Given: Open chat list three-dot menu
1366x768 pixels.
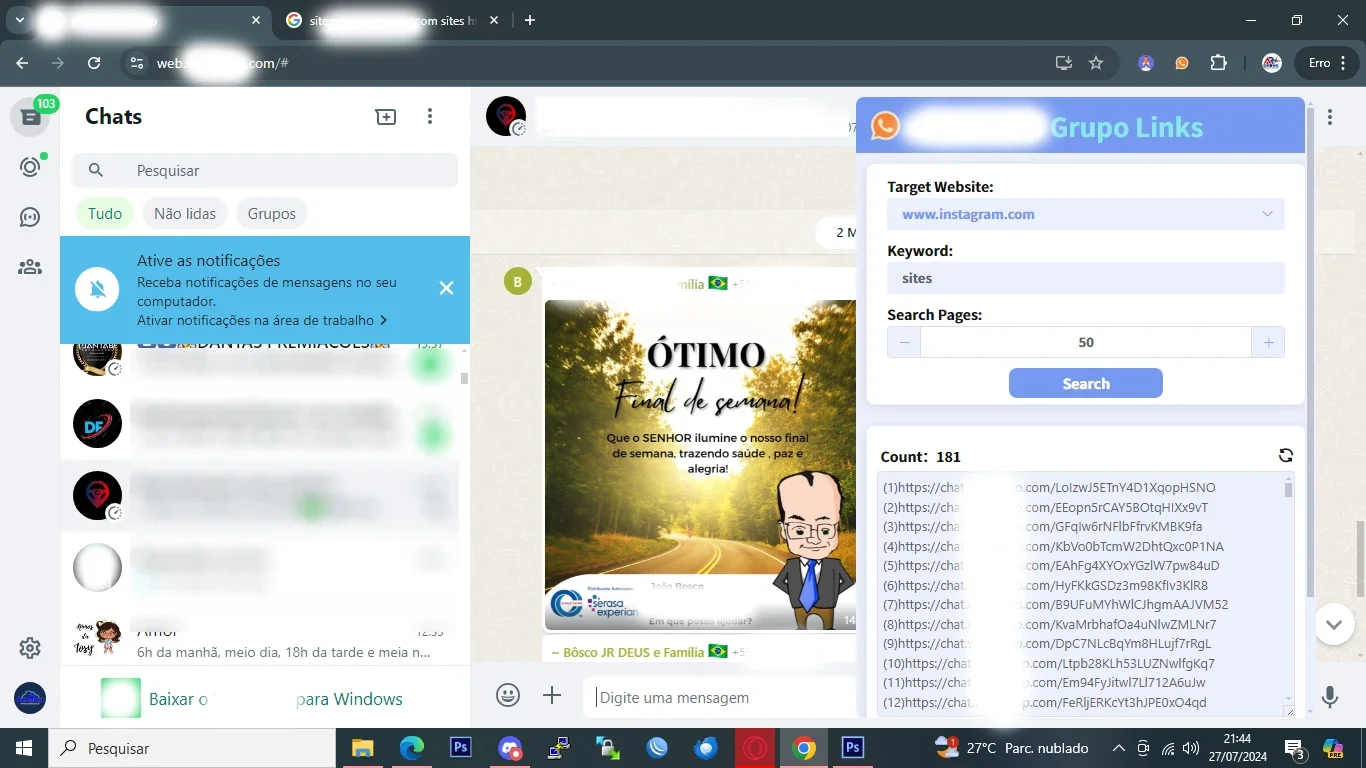Looking at the screenshot, I should click(x=430, y=117).
